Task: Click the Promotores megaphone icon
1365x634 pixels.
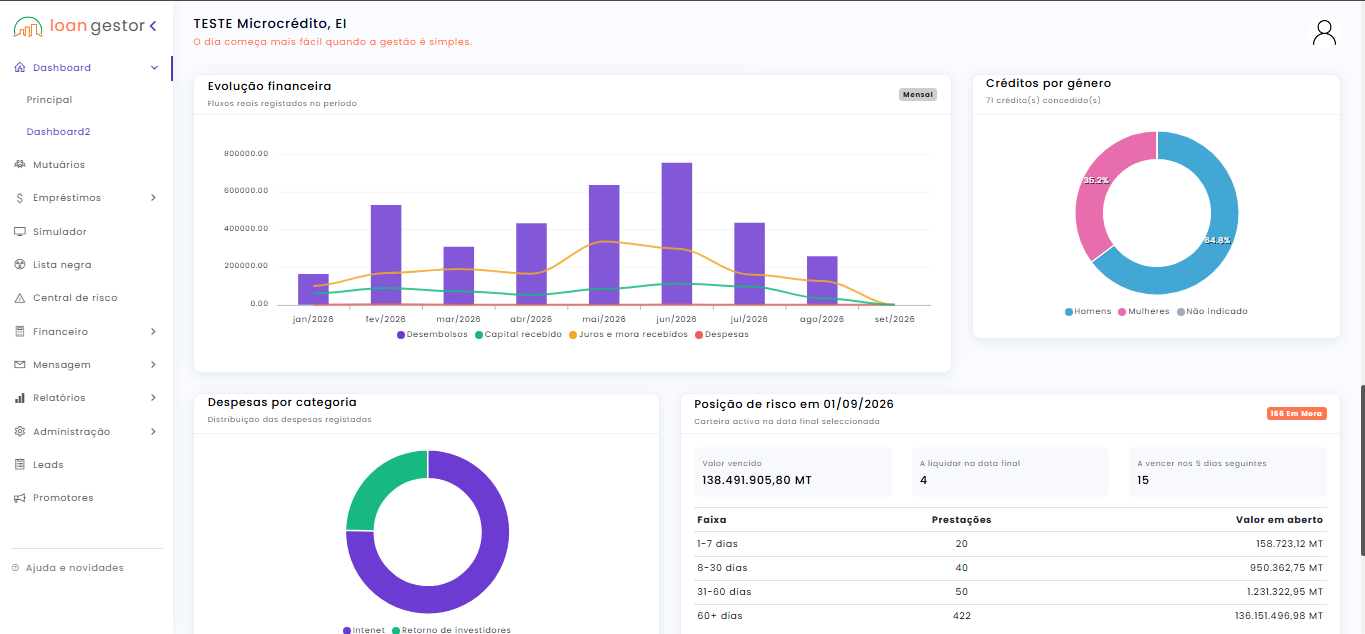Action: [20, 498]
